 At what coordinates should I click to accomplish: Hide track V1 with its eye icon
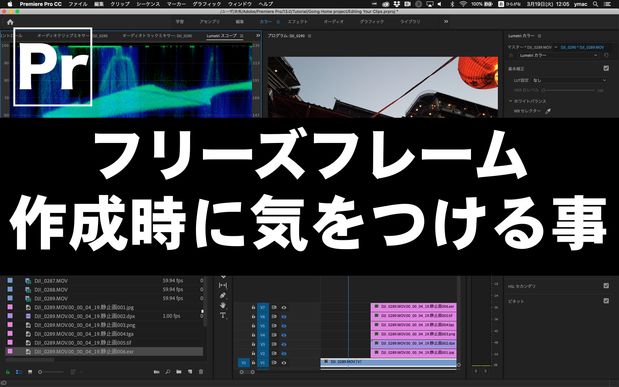283,363
